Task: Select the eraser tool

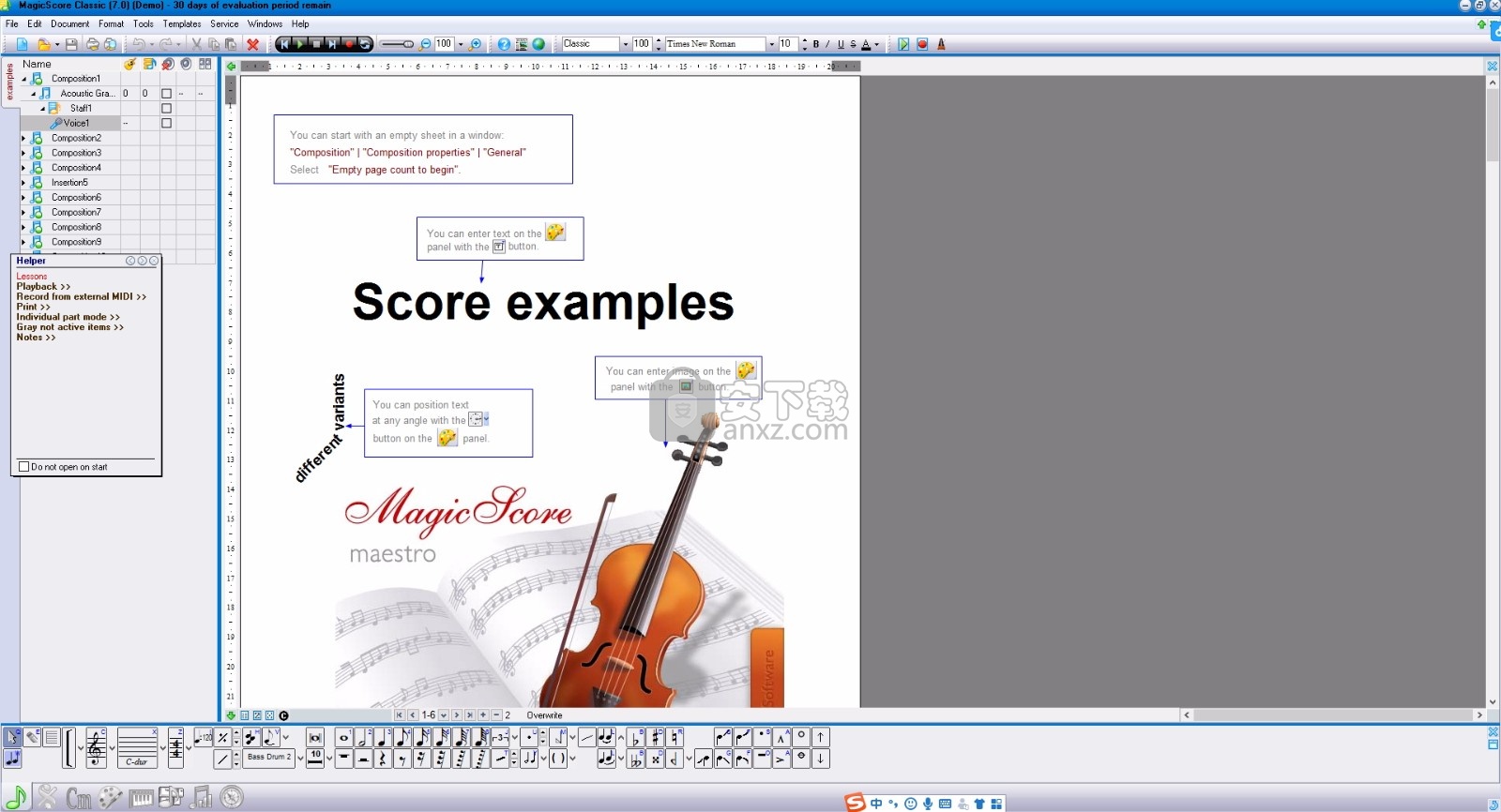Action: [x=32, y=737]
